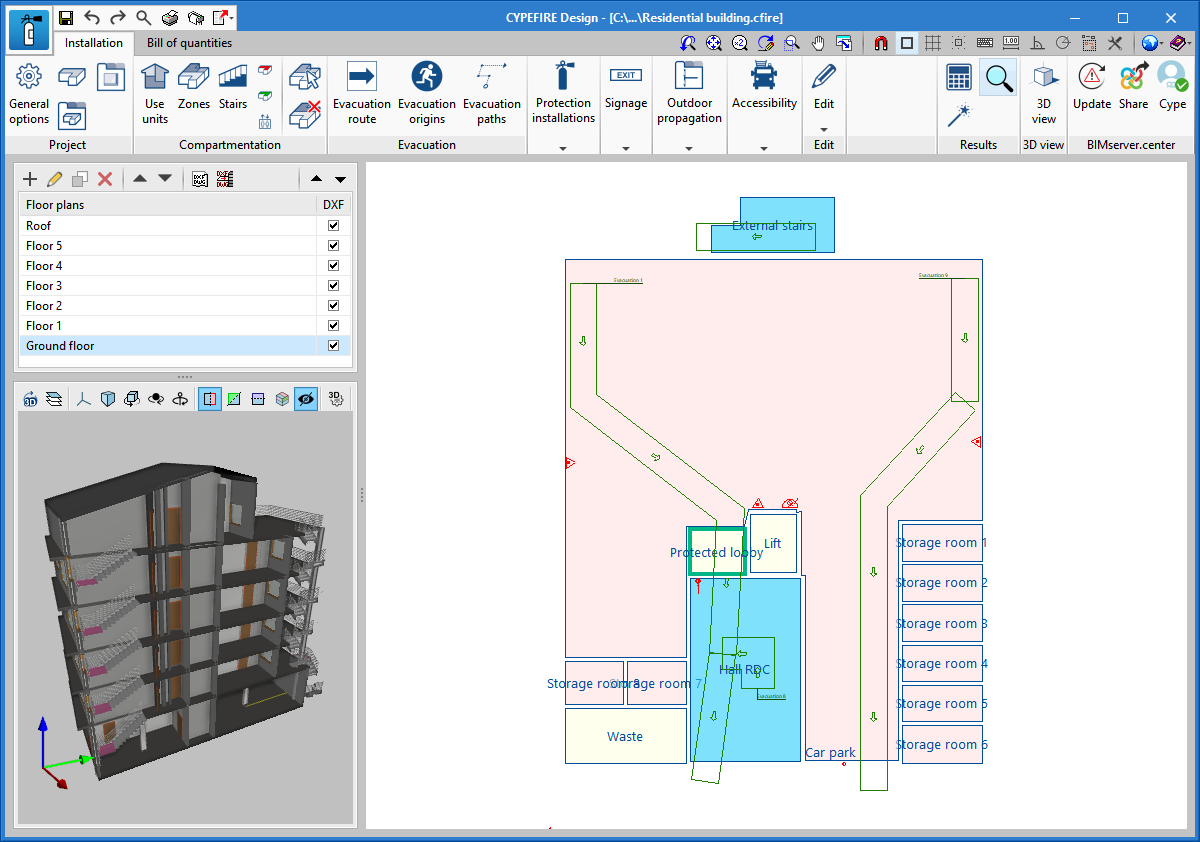Open General options gear icon

(29, 77)
